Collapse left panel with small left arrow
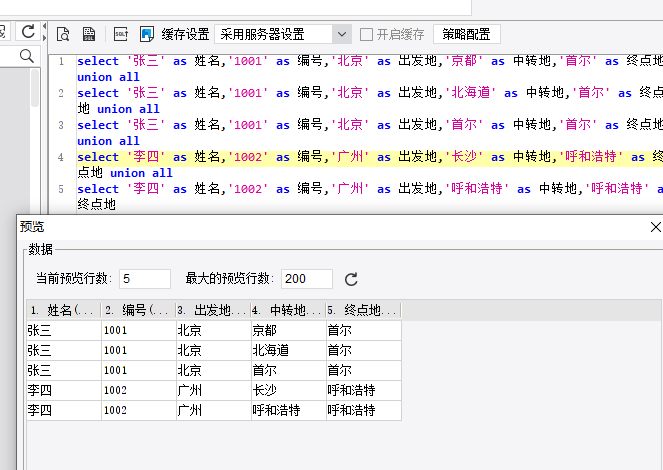Screen dimensions: 663x470 44,26
